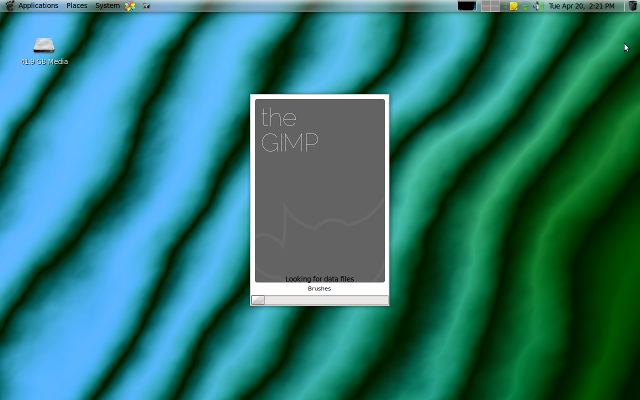
Task: Click the GIMP loading progress bar
Action: tap(320, 300)
